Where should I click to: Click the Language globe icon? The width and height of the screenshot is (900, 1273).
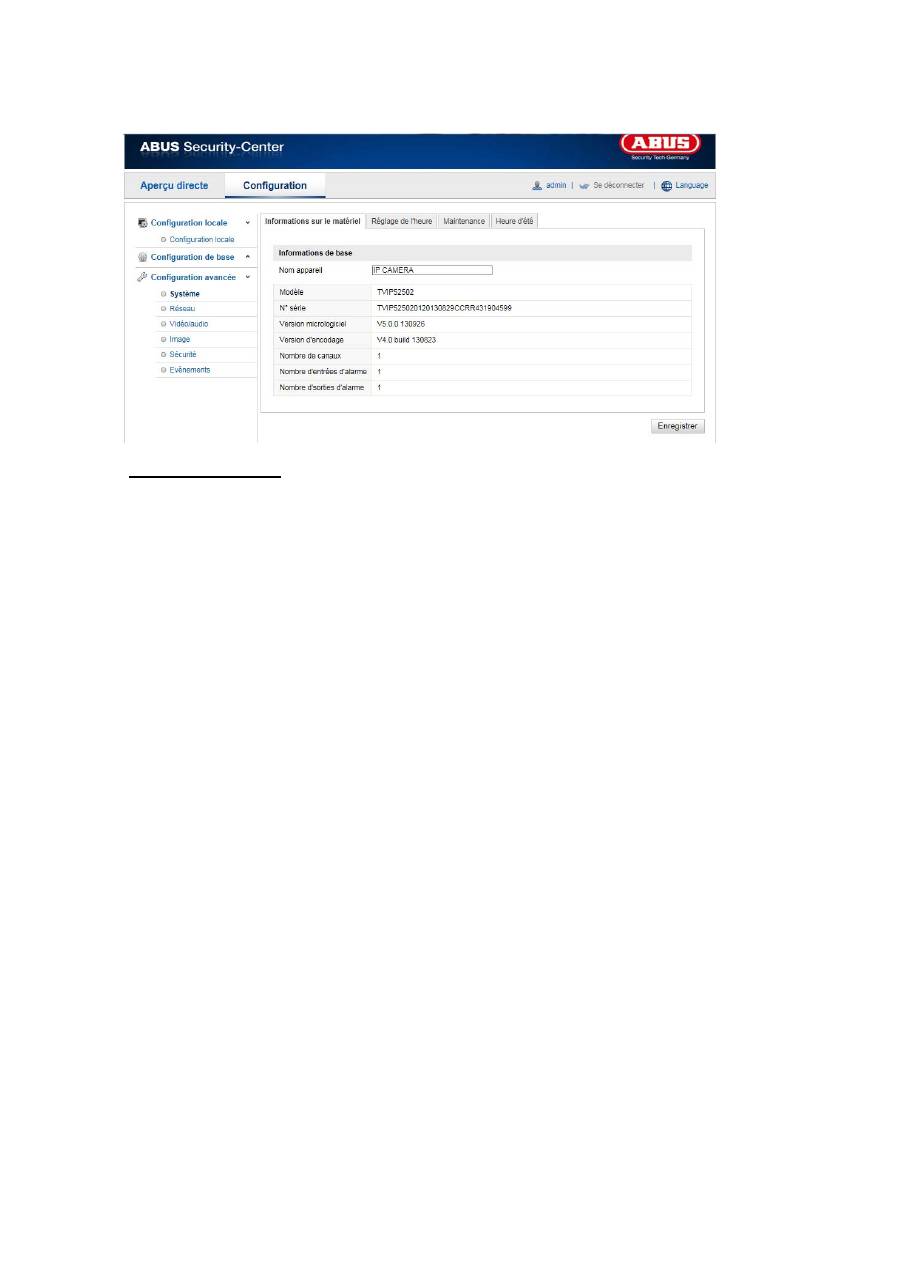(x=666, y=186)
